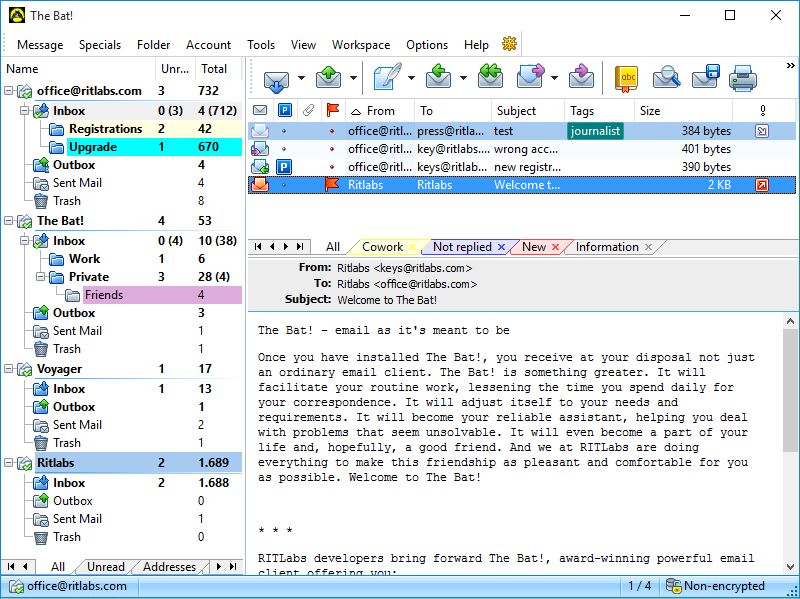The width and height of the screenshot is (800, 599).
Task: Toggle the parked column header
Action: (284, 111)
